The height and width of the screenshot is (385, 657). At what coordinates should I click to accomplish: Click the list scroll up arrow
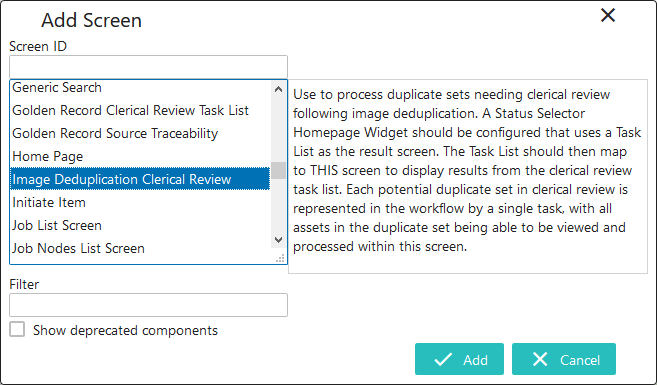pos(278,89)
